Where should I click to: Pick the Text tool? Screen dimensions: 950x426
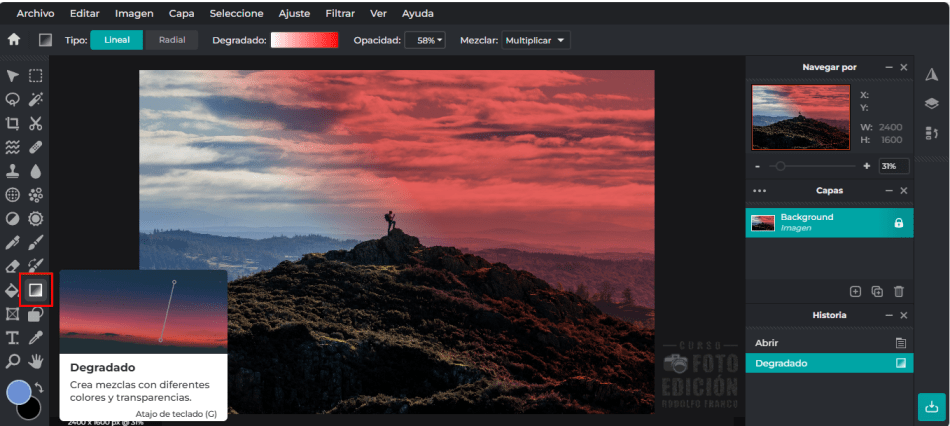click(x=13, y=337)
